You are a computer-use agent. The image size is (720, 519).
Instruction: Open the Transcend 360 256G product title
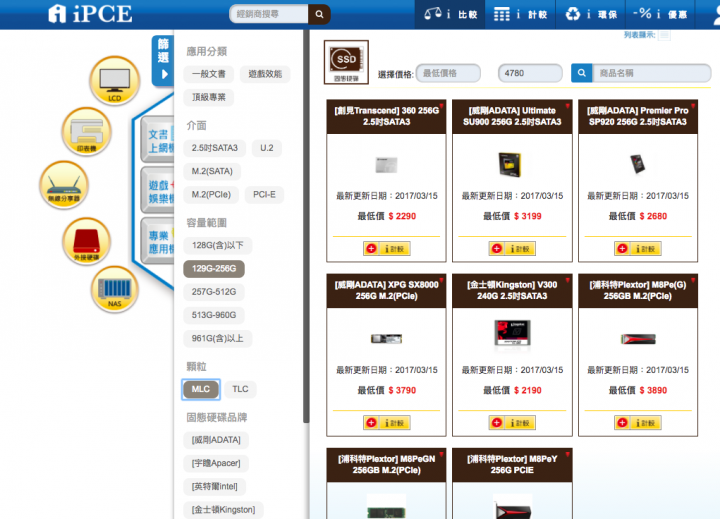[x=386, y=116]
